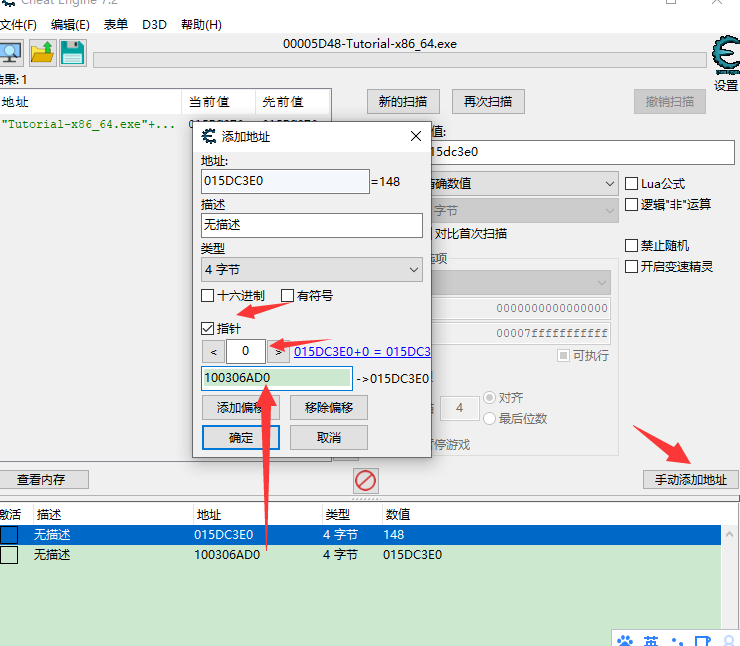Screen dimensions: 740x646
Task: Click the 手动添加地址 button
Action: click(690, 479)
